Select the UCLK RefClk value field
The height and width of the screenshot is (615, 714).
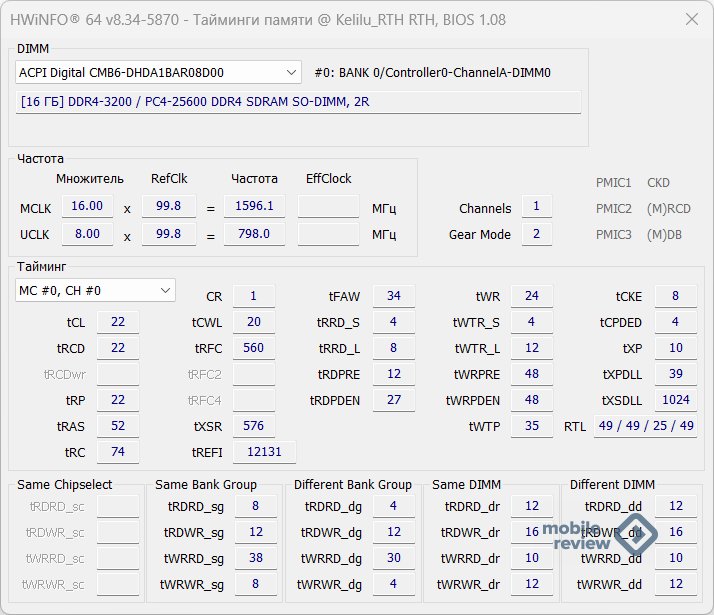168,234
